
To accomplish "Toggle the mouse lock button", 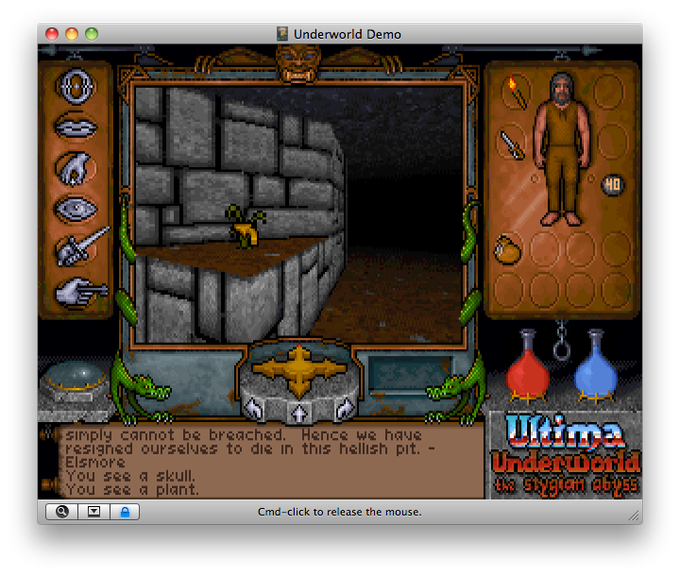I will (x=125, y=511).
